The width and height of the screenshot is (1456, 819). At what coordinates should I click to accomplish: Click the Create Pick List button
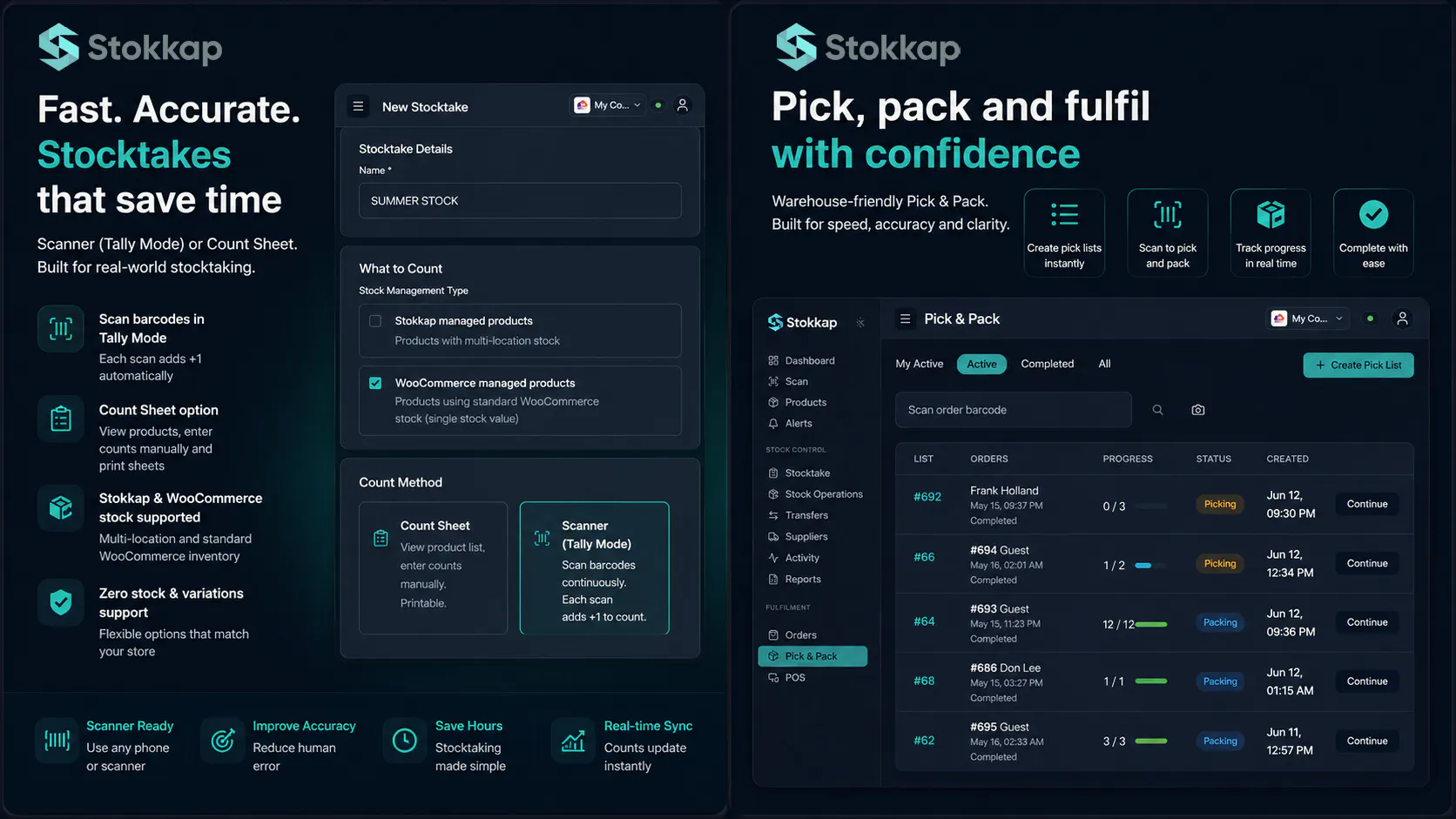click(x=1358, y=366)
